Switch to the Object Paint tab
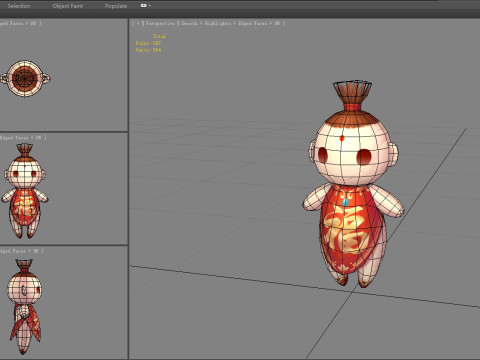Viewport: 480px width, 360px height. click(68, 6)
